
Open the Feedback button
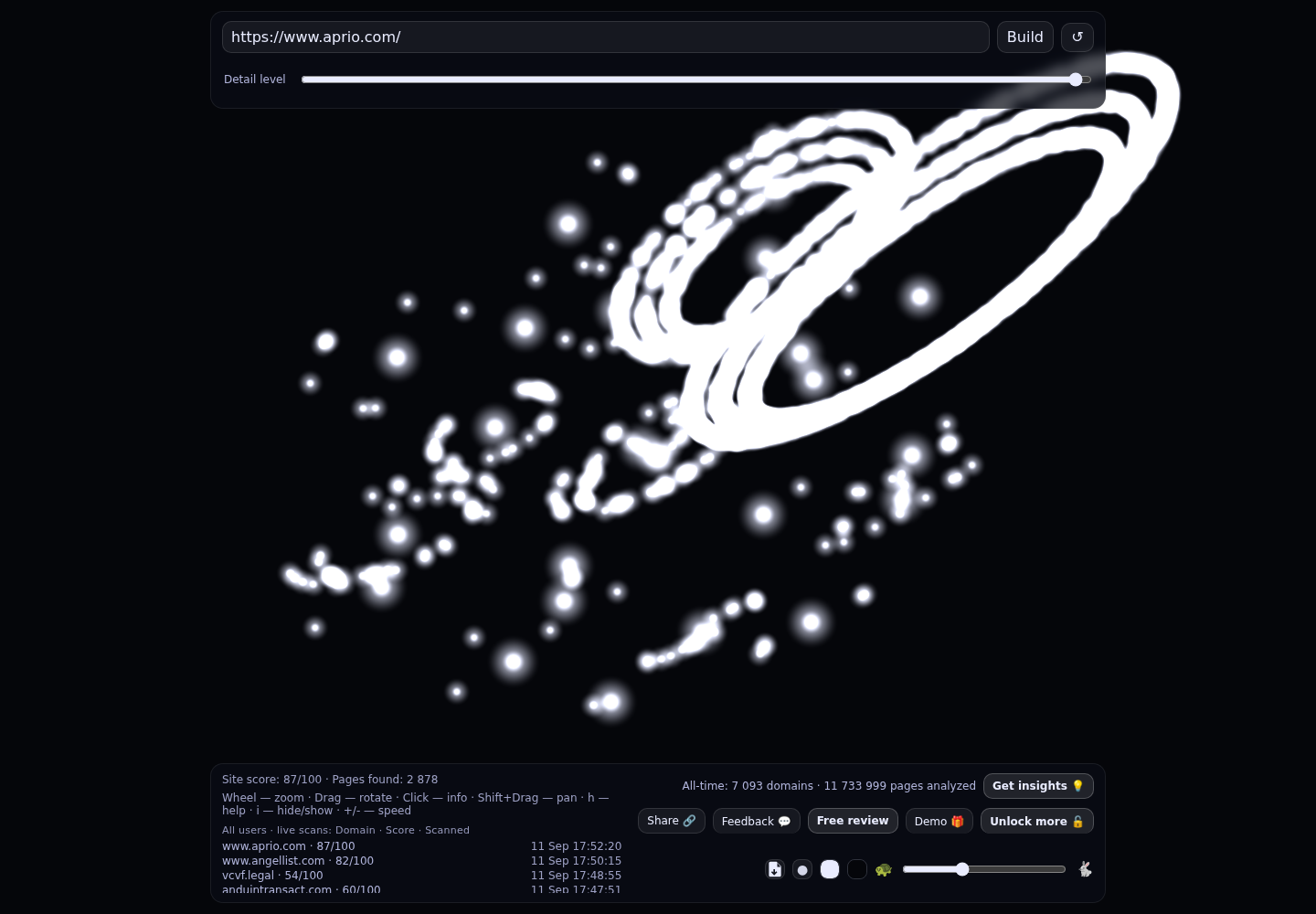[757, 821]
